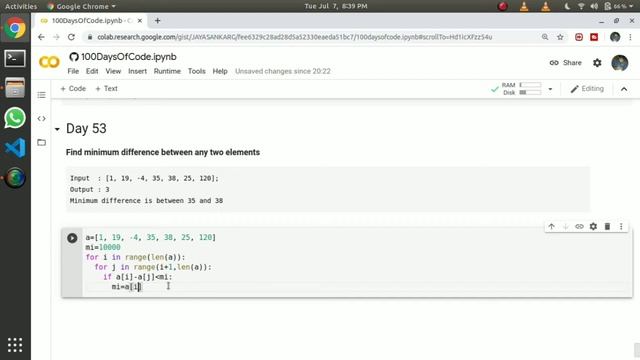Viewport: 640px width, 360px height.
Task: Open the File menu
Action: pos(73,71)
